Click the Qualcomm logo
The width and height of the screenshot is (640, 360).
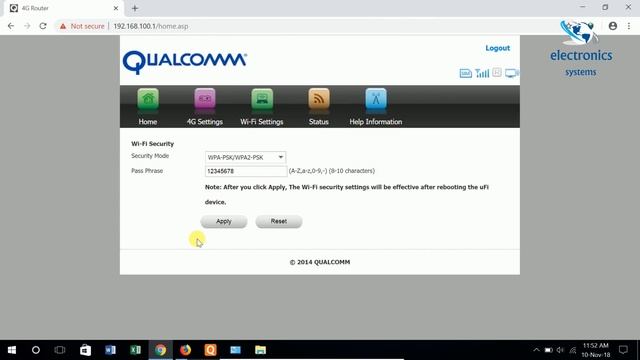click(x=184, y=62)
